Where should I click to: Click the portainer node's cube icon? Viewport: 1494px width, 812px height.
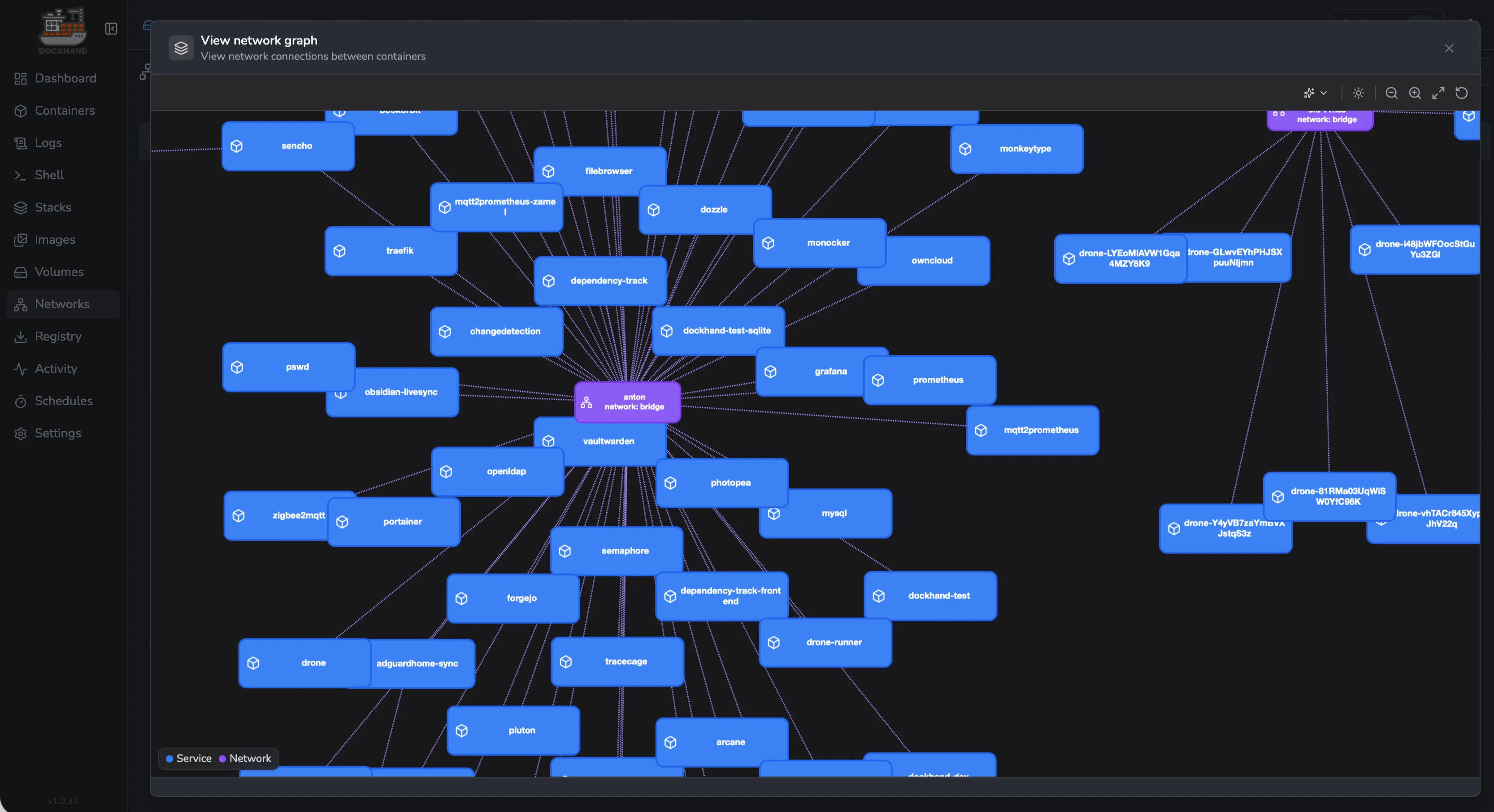342,522
